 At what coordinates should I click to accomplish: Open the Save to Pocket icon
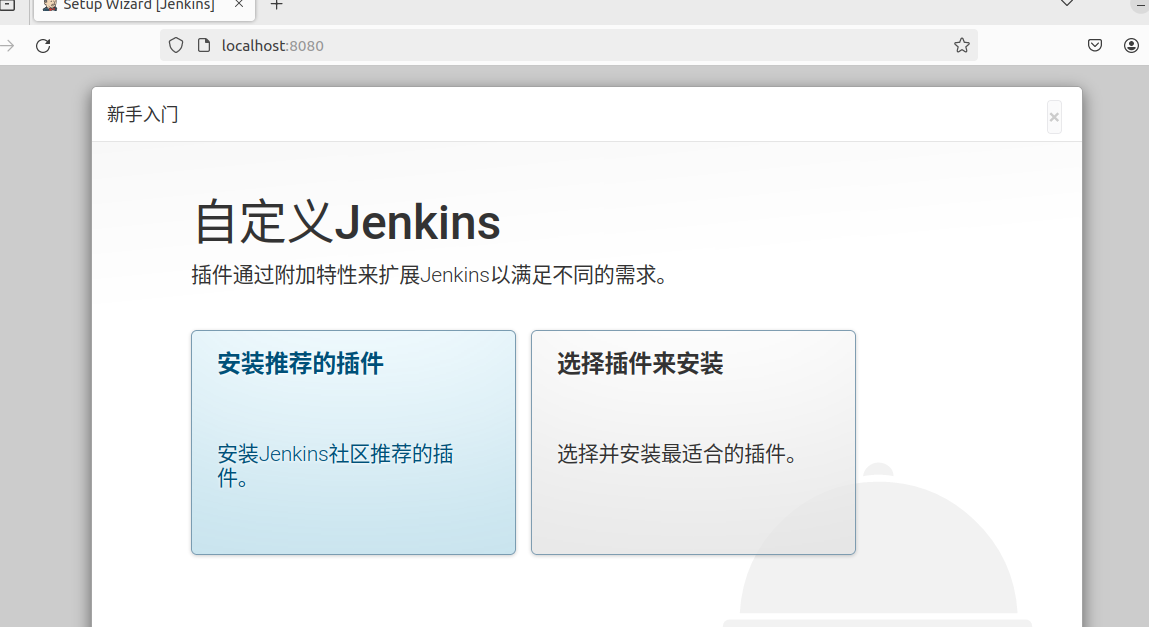1095,45
